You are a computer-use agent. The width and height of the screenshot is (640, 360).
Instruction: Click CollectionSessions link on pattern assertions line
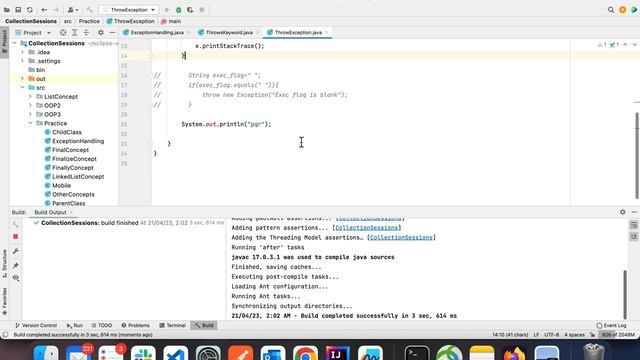tap(367, 228)
